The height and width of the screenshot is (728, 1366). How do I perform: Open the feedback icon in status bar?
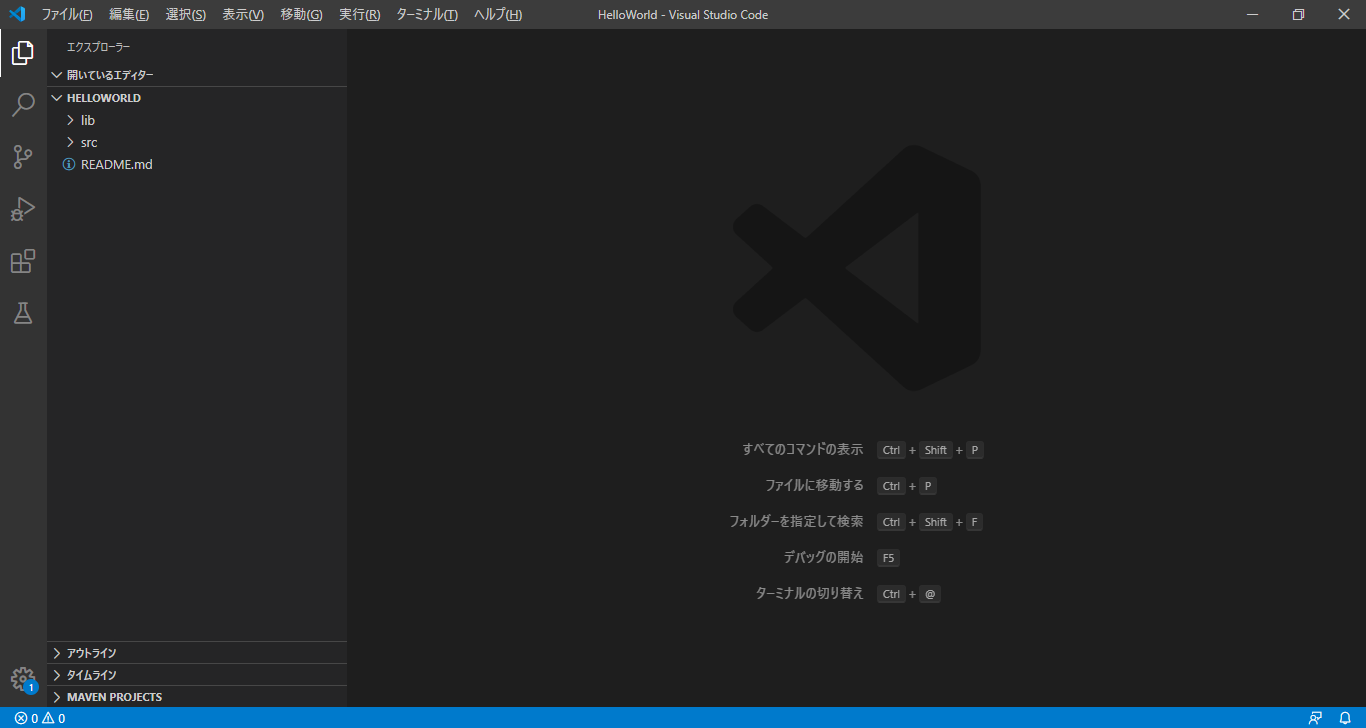coord(1315,718)
